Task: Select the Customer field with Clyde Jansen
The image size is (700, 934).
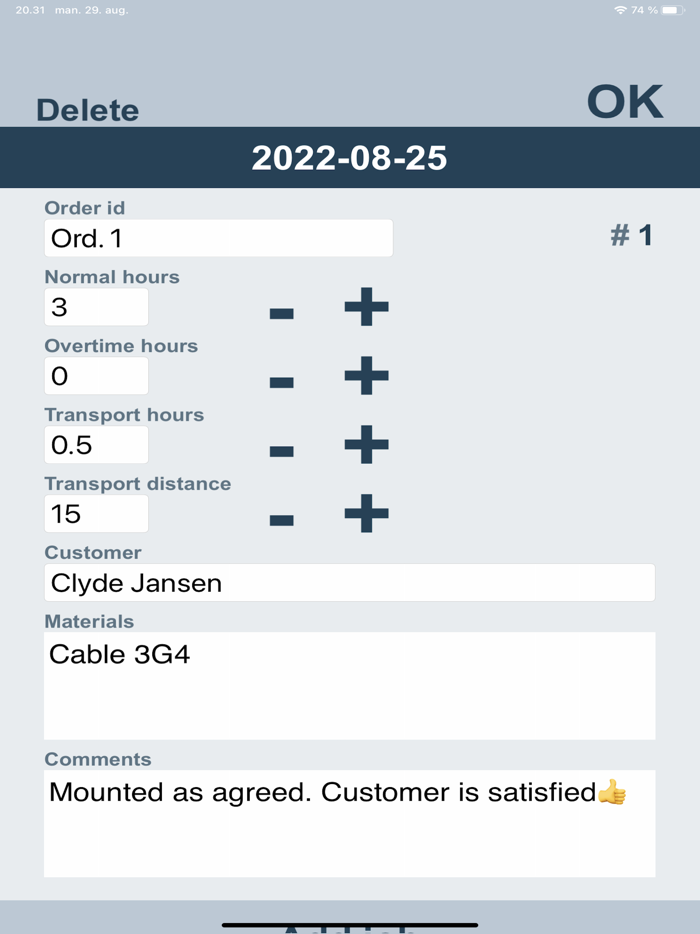Action: tap(349, 582)
